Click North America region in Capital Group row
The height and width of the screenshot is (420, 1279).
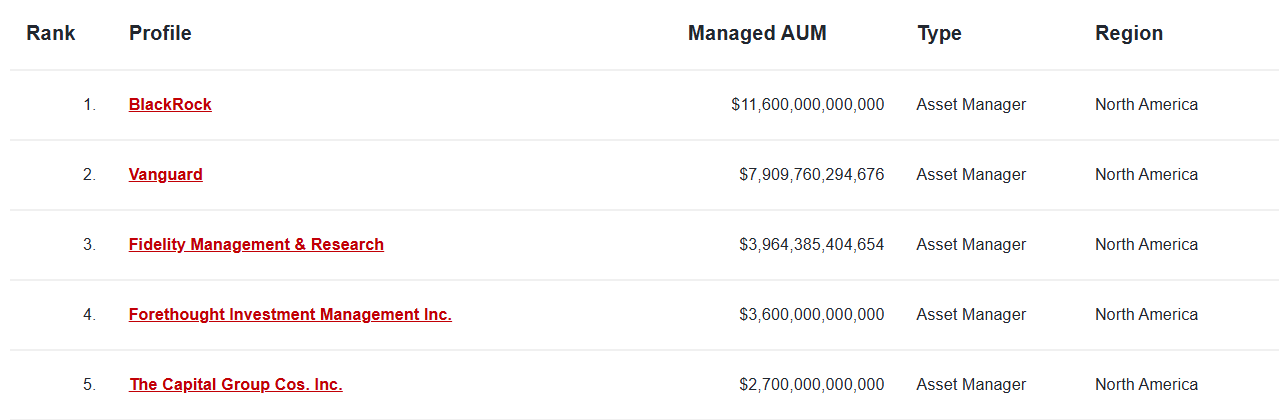point(1146,384)
